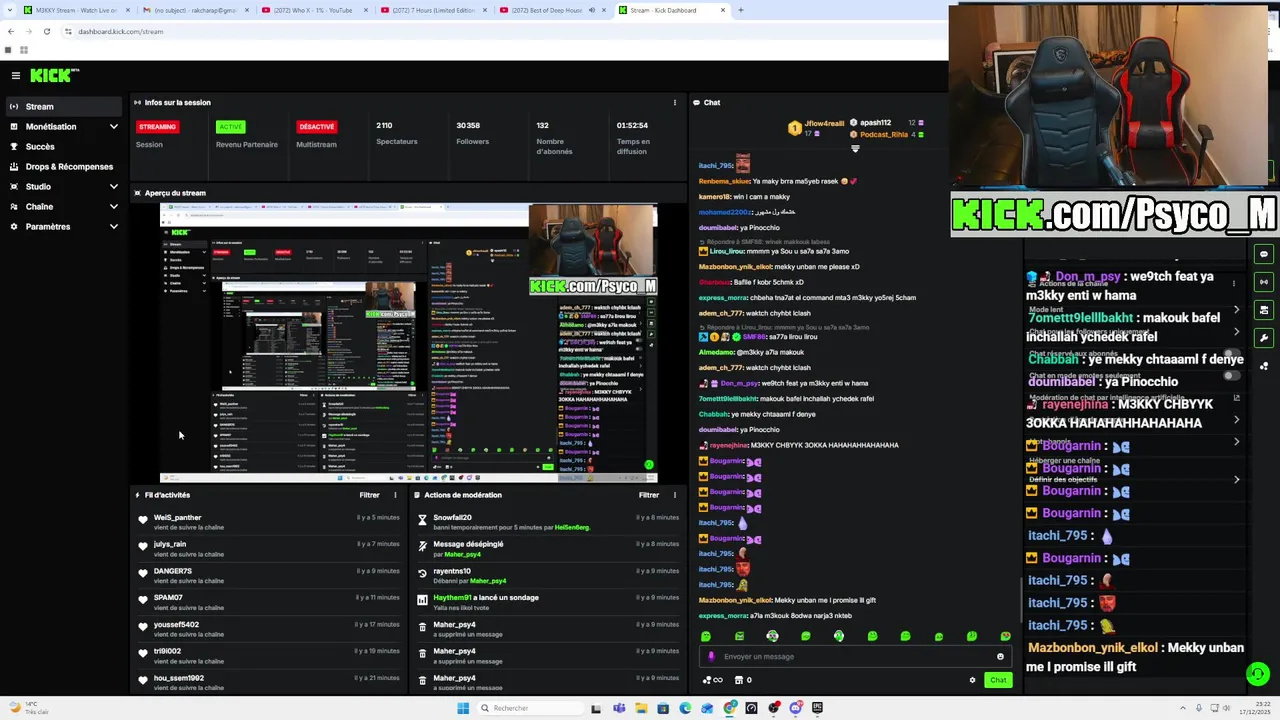Click the stream preview thumbnail
This screenshot has width=1280, height=720.
point(408,343)
